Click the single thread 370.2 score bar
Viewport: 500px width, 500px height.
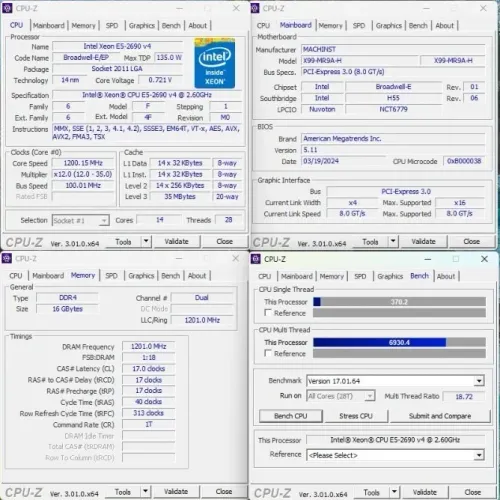click(399, 302)
